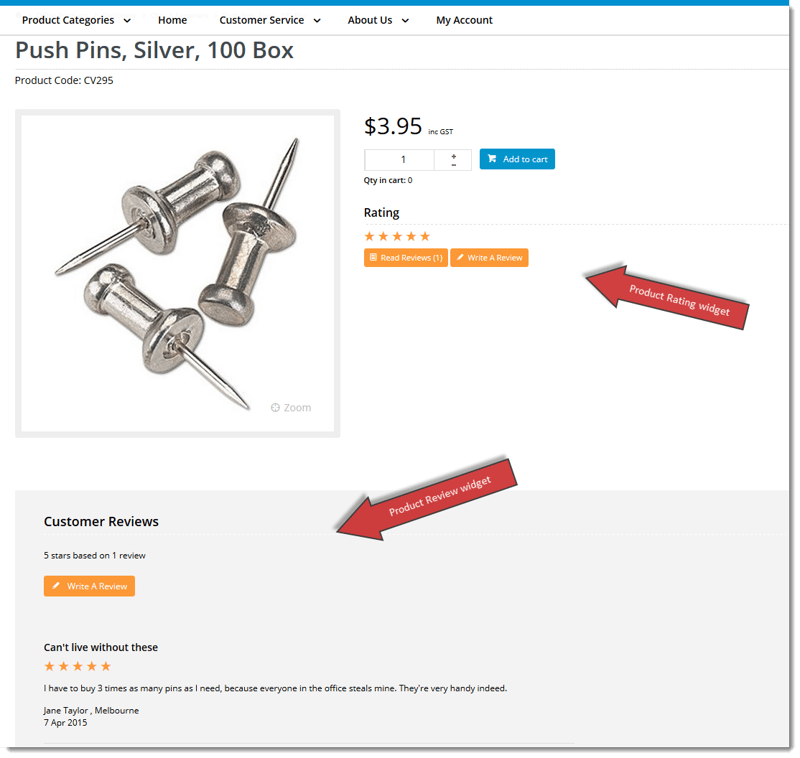Click the Add to cart button
The image size is (800, 758).
pos(517,159)
